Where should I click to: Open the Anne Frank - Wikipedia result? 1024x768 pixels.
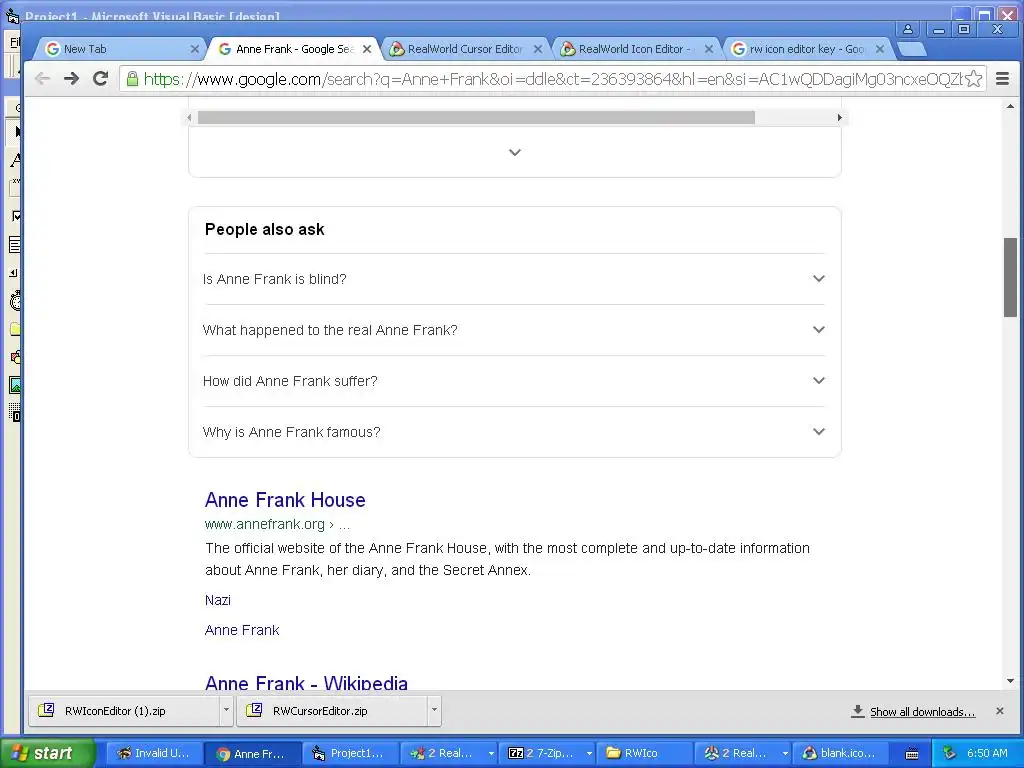pyautogui.click(x=306, y=682)
